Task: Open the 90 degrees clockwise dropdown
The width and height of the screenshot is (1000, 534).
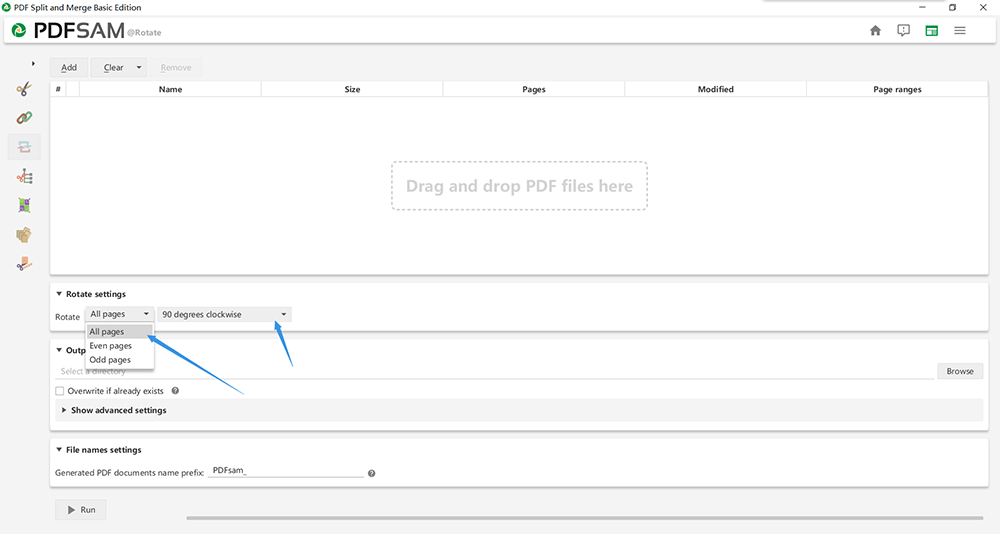Action: click(224, 314)
